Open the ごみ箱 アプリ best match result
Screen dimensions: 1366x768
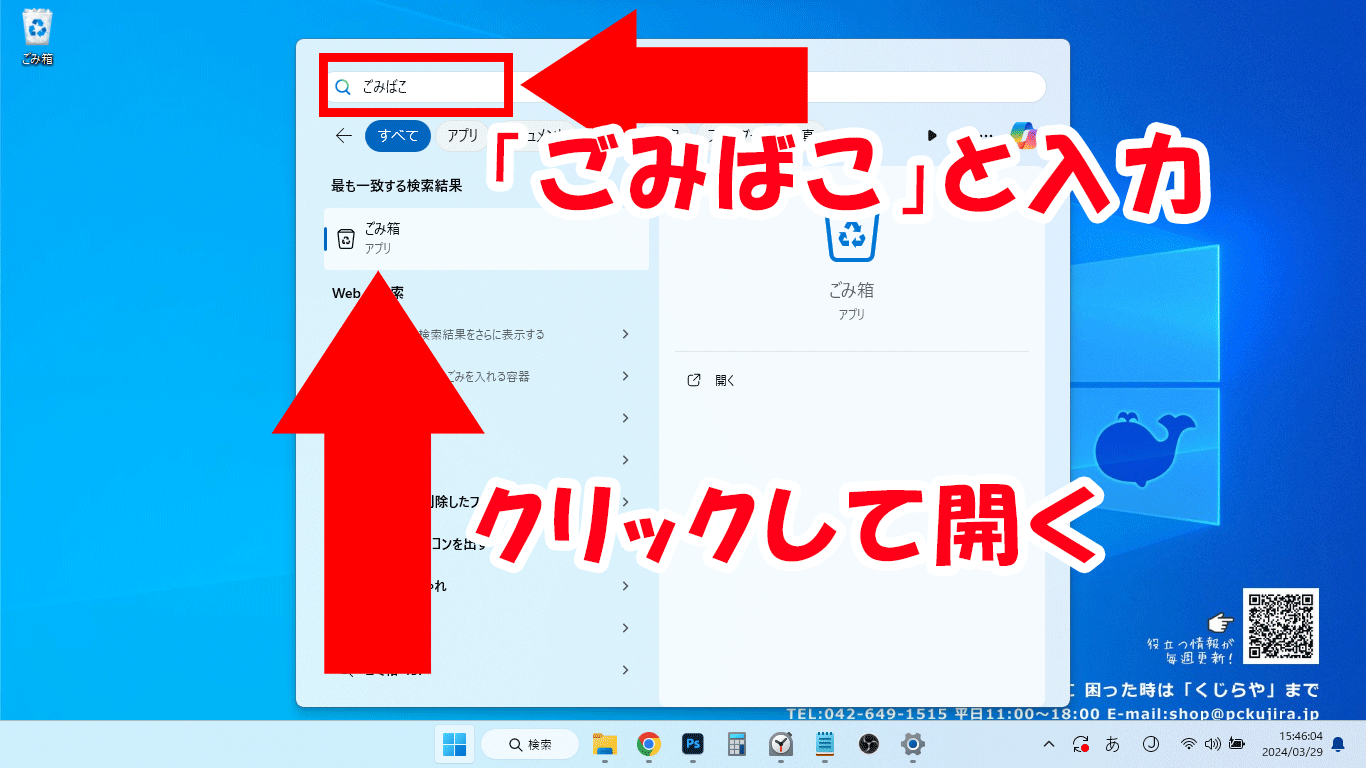pos(486,238)
